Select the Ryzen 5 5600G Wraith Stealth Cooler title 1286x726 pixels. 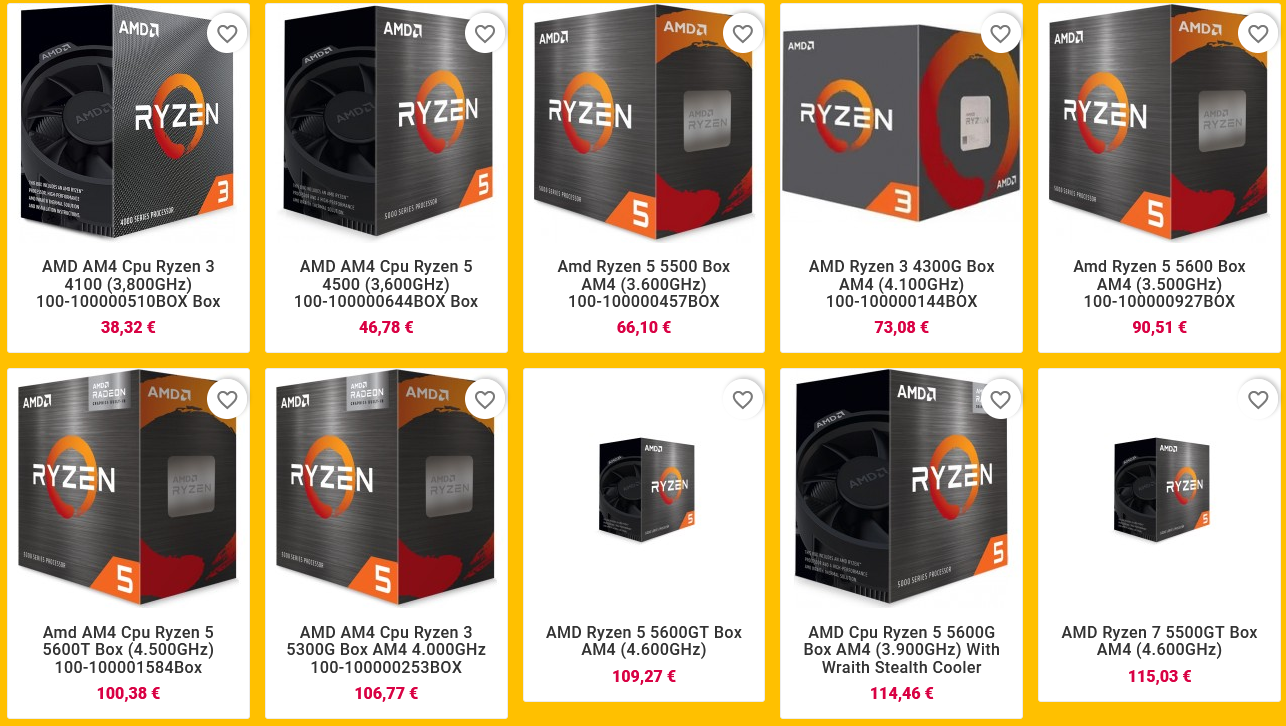point(902,650)
